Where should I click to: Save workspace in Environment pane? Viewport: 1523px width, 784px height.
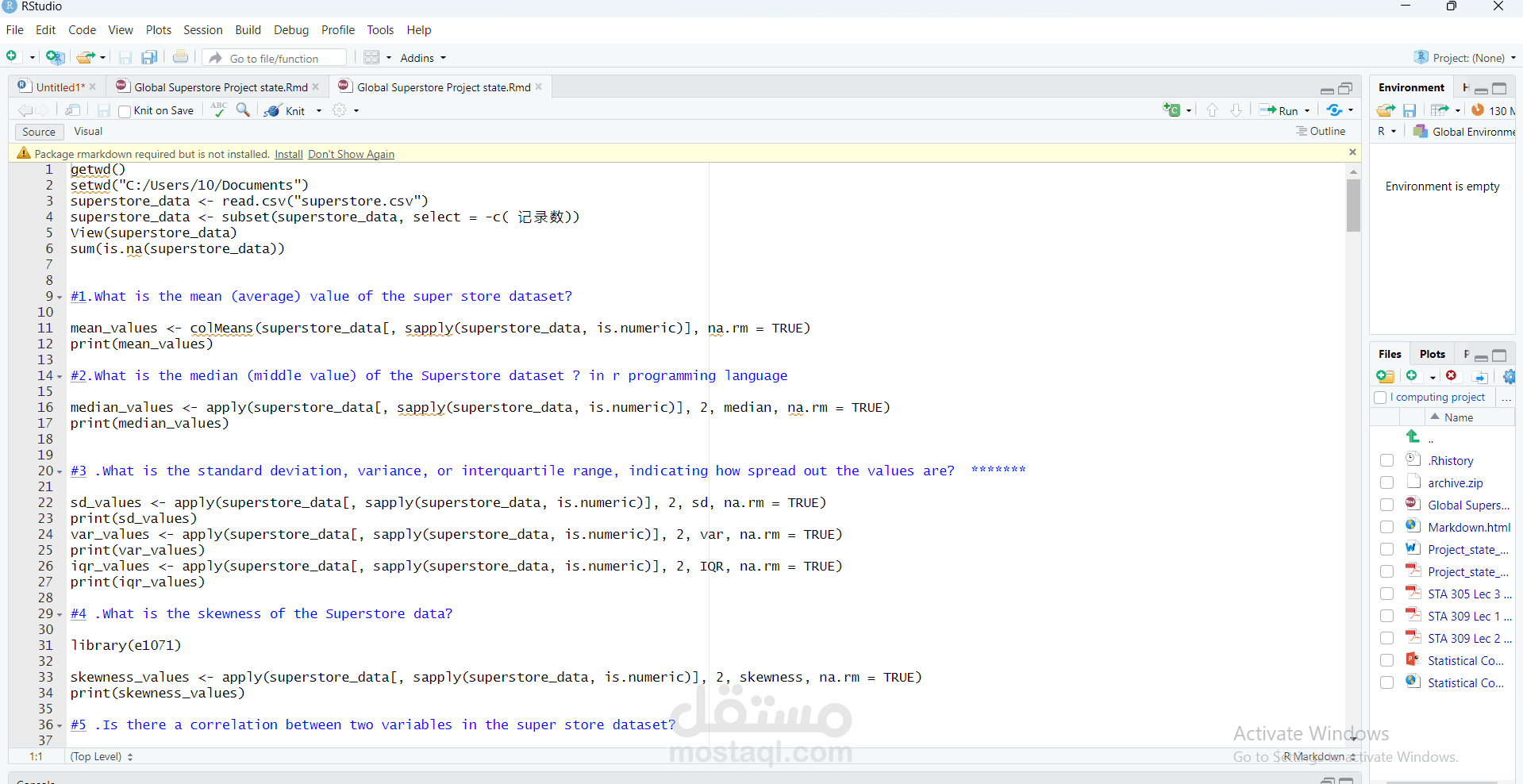[x=1410, y=110]
